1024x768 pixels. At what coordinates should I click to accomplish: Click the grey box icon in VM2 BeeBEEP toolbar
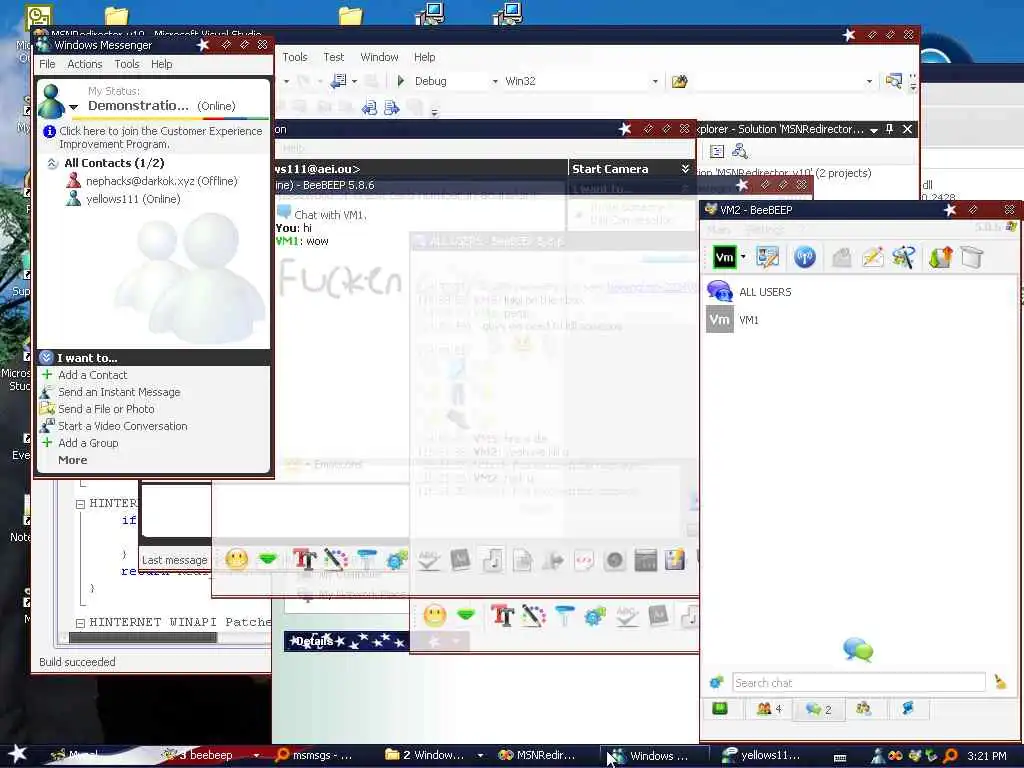coord(972,257)
